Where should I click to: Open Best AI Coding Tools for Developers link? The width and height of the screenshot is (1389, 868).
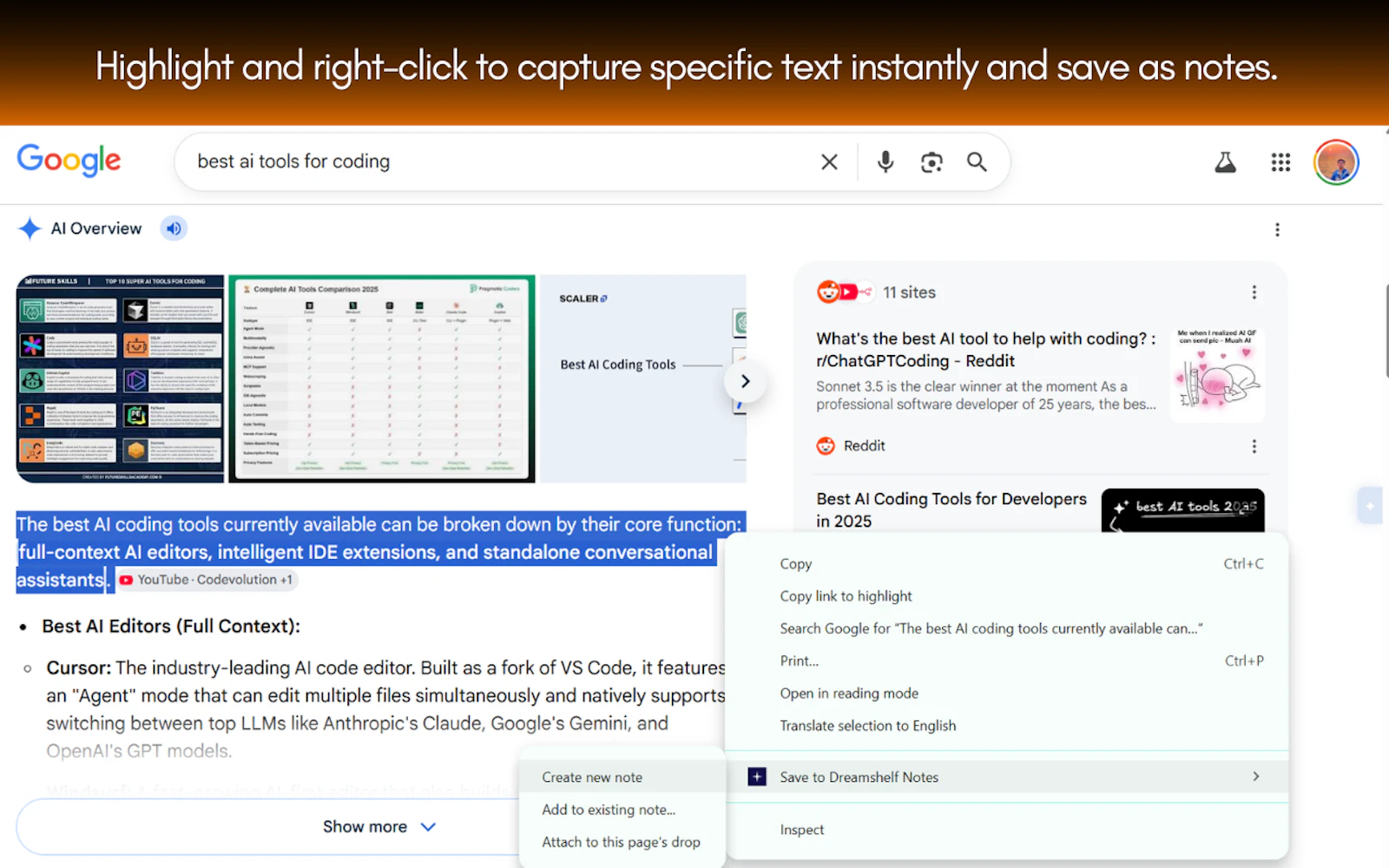click(951, 510)
